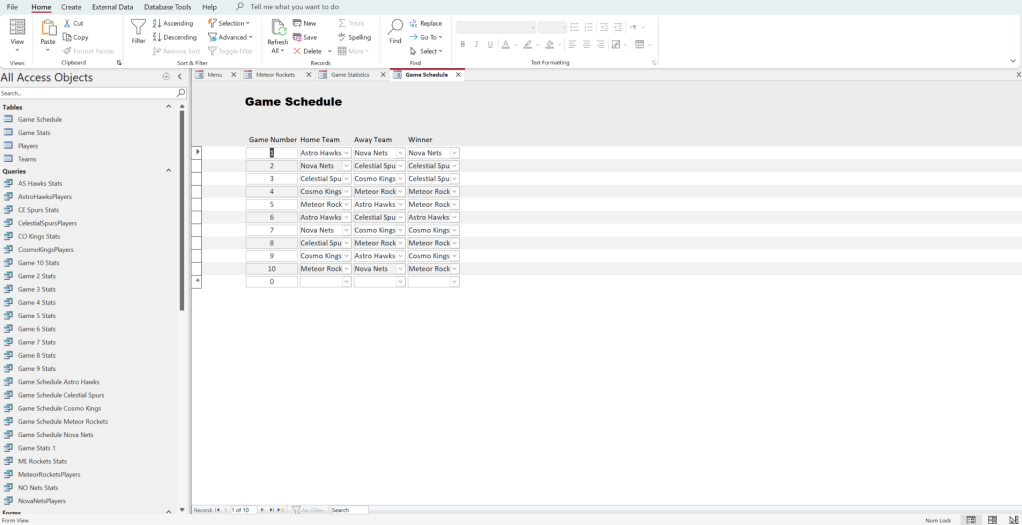Open the External Data ribbon tab
The height and width of the screenshot is (525, 1022).
point(112,7)
